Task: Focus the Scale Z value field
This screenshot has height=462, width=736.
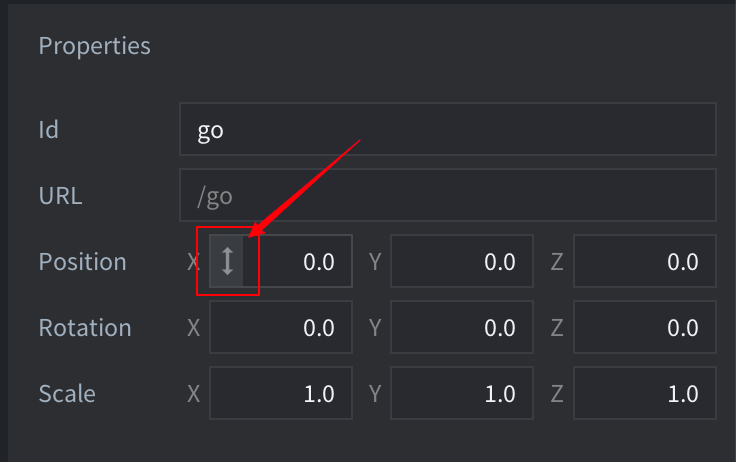Action: (x=645, y=394)
